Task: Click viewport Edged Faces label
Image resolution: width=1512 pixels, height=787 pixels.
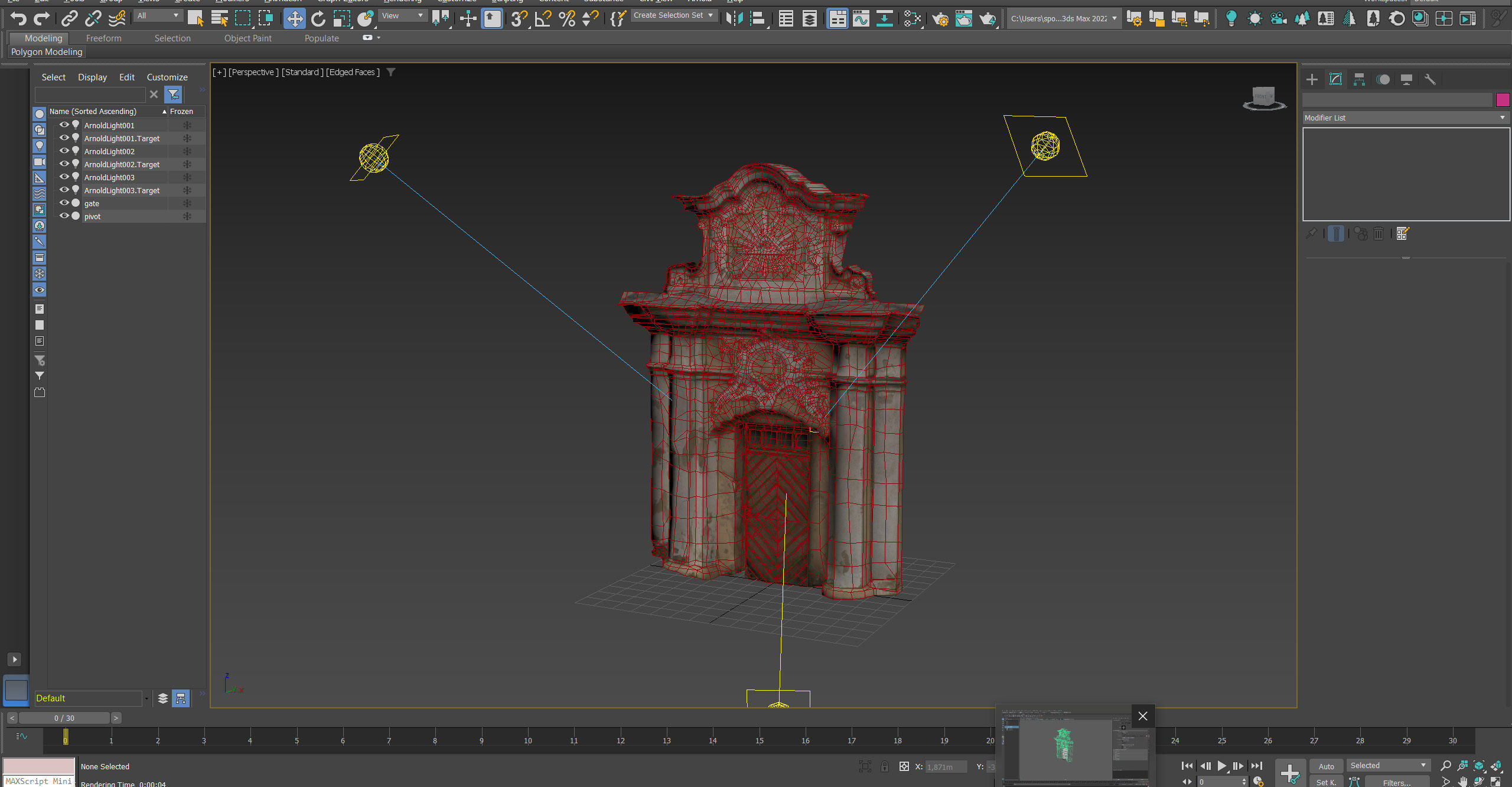Action: click(x=353, y=72)
